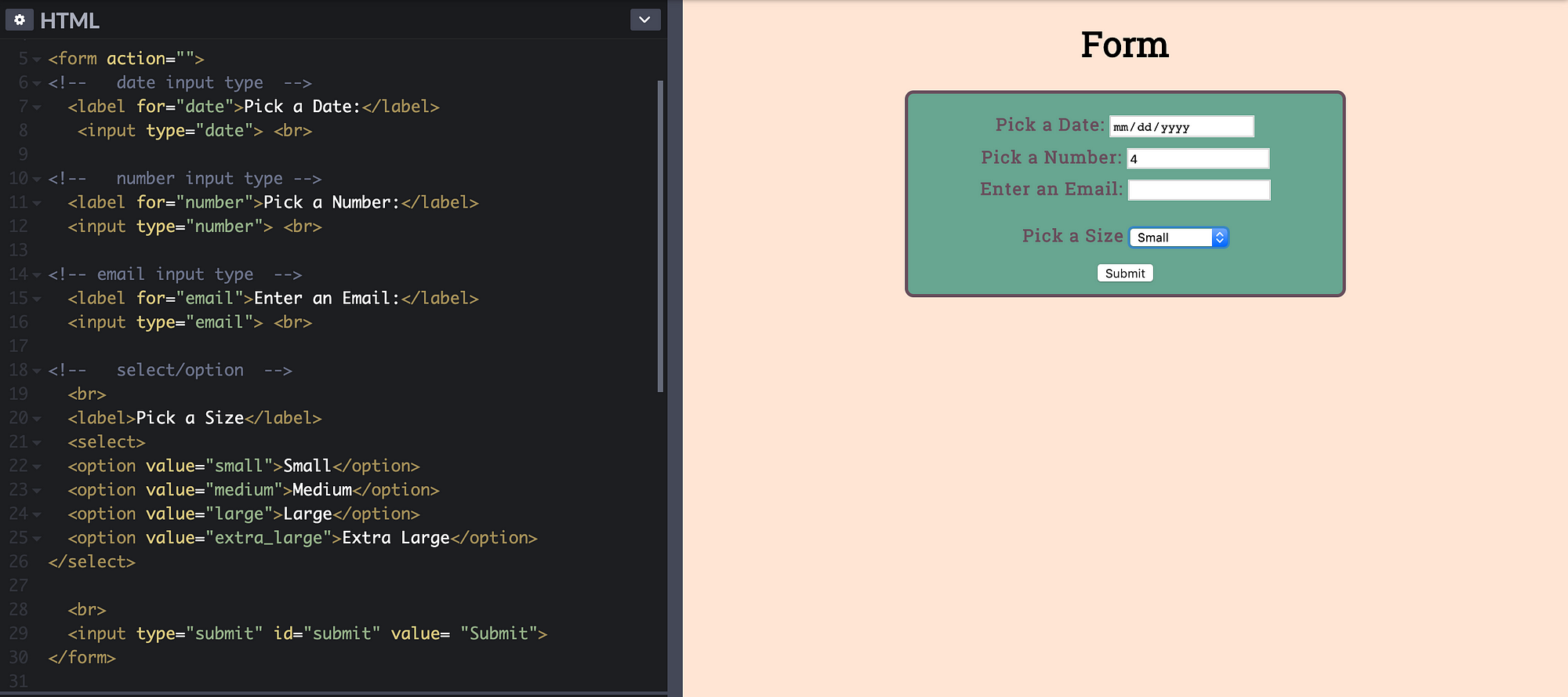The image size is (1568, 697).
Task: Click the '<input type="email">' code line
Action: [x=191, y=322]
